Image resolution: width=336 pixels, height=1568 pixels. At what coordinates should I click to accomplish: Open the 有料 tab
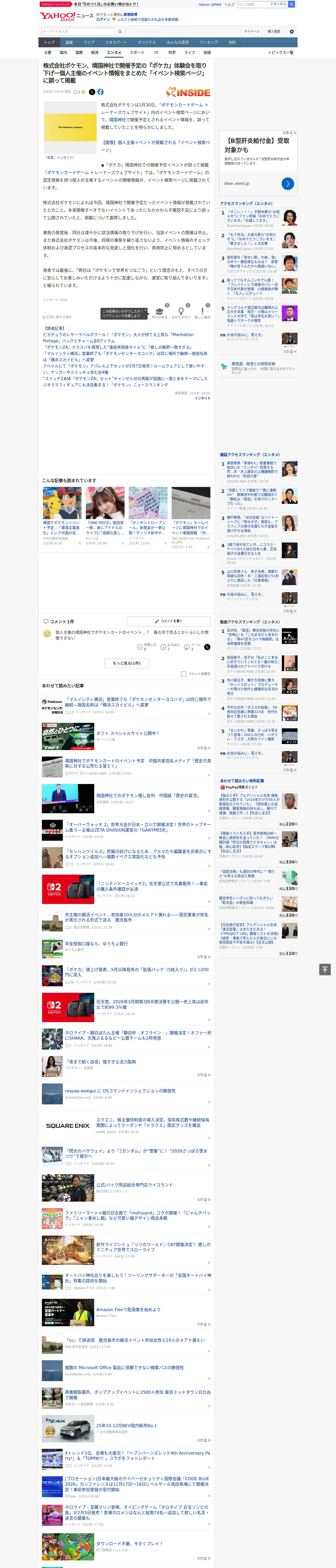(x=232, y=43)
